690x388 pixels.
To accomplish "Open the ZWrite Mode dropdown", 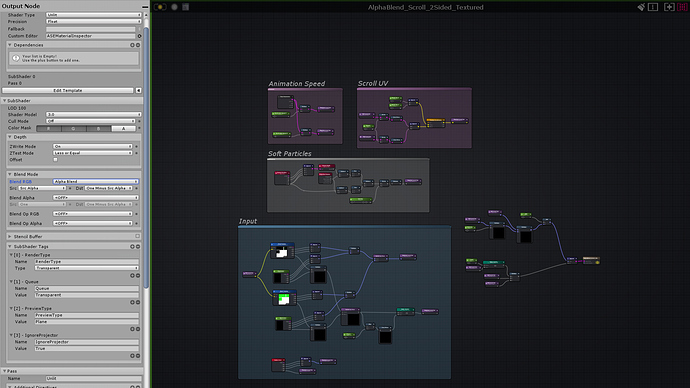I will pyautogui.click(x=93, y=146).
